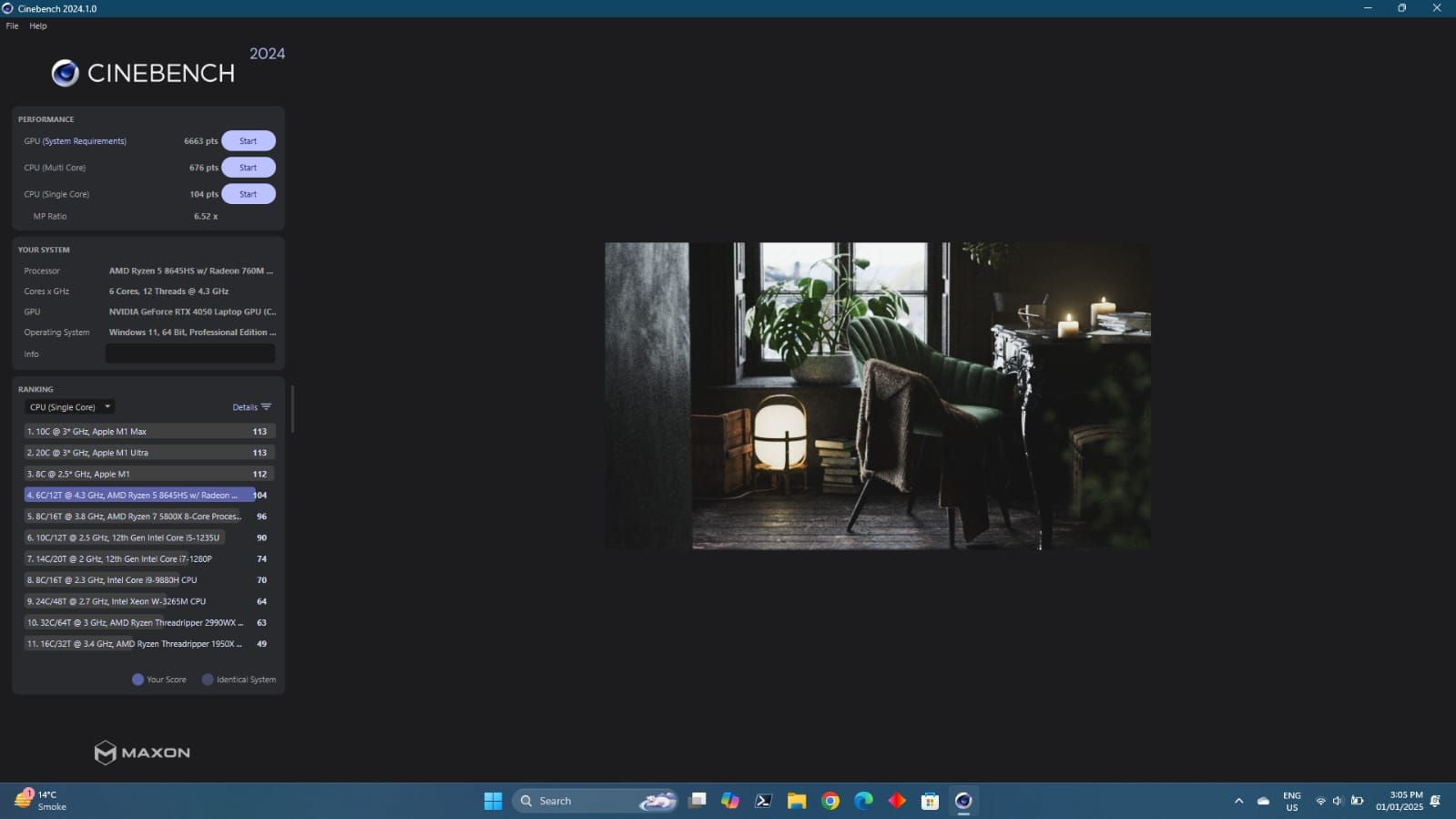Open the Wi-Fi network tray icon
Viewport: 1456px width, 819px height.
click(x=1320, y=801)
